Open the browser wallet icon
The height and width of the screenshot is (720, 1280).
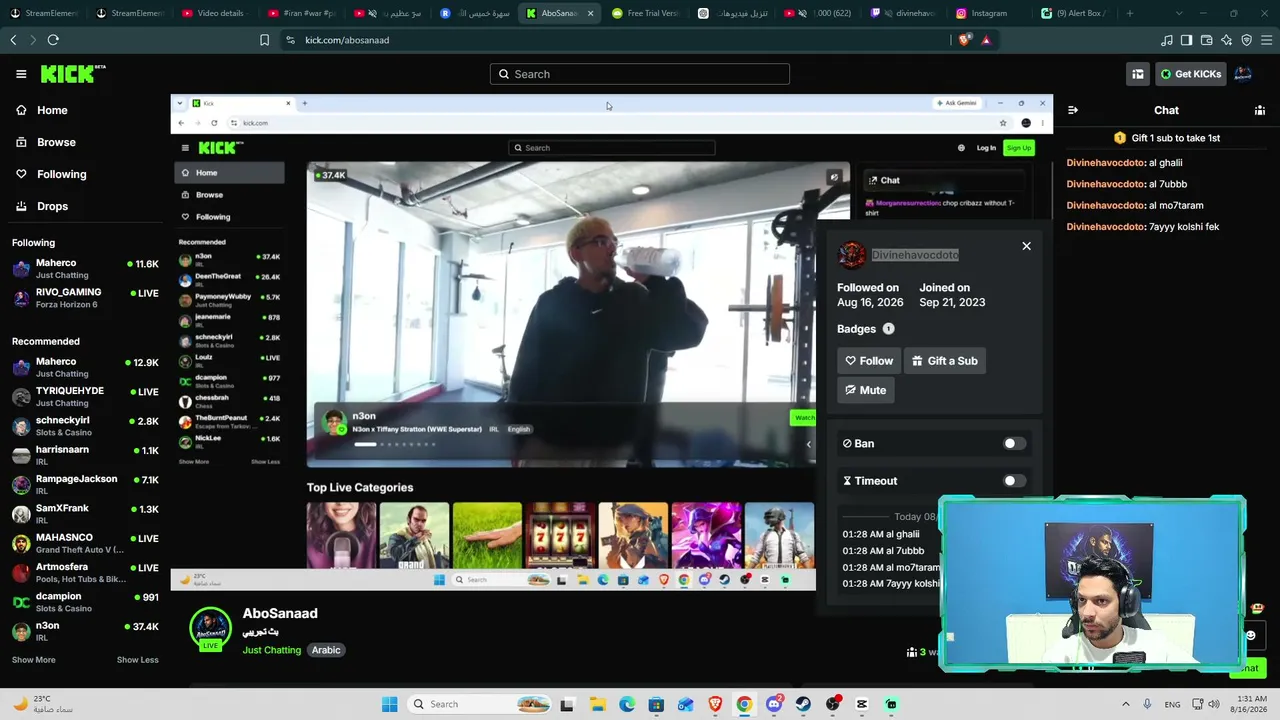point(1206,40)
